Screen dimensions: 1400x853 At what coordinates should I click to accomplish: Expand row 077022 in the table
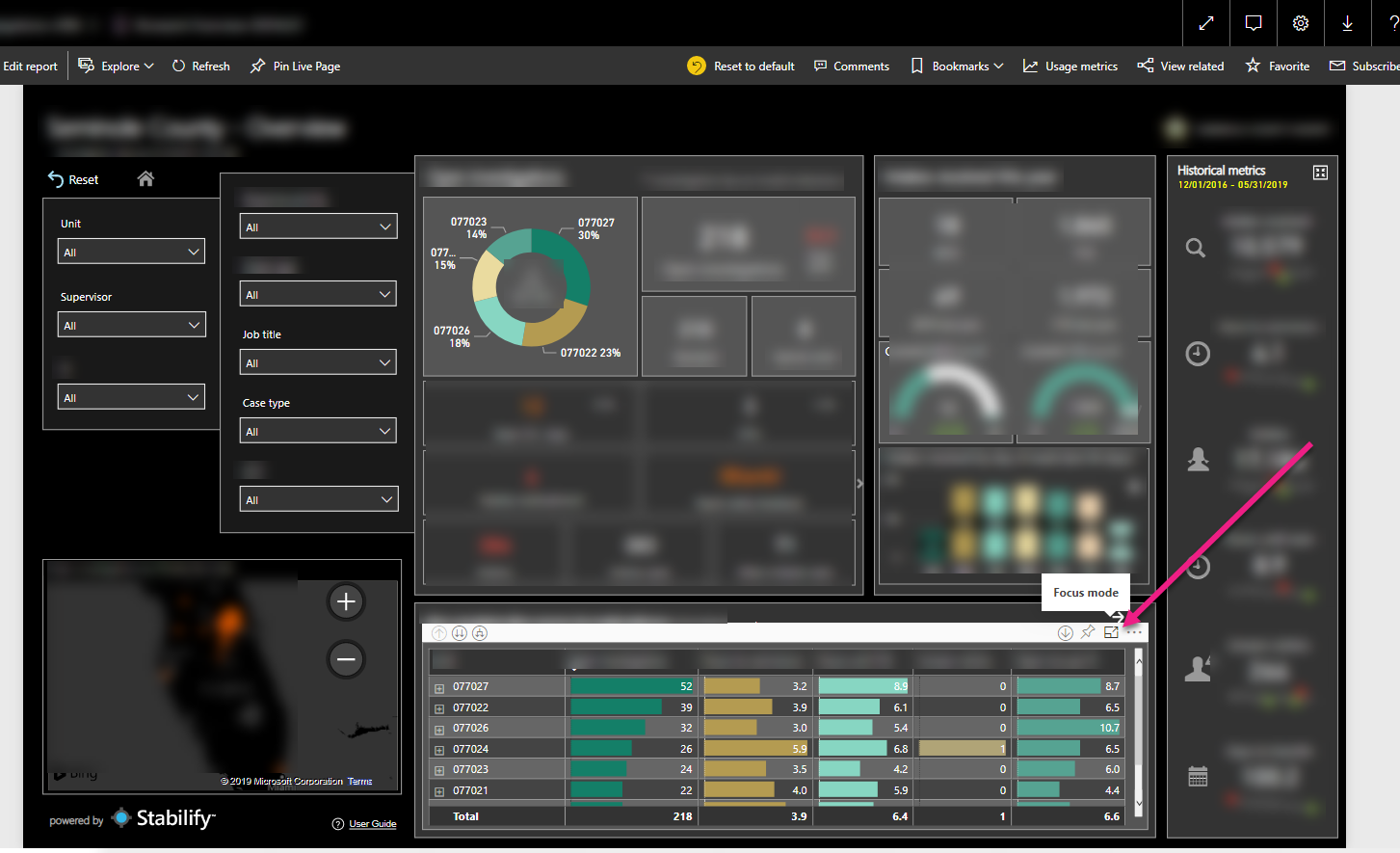[439, 708]
